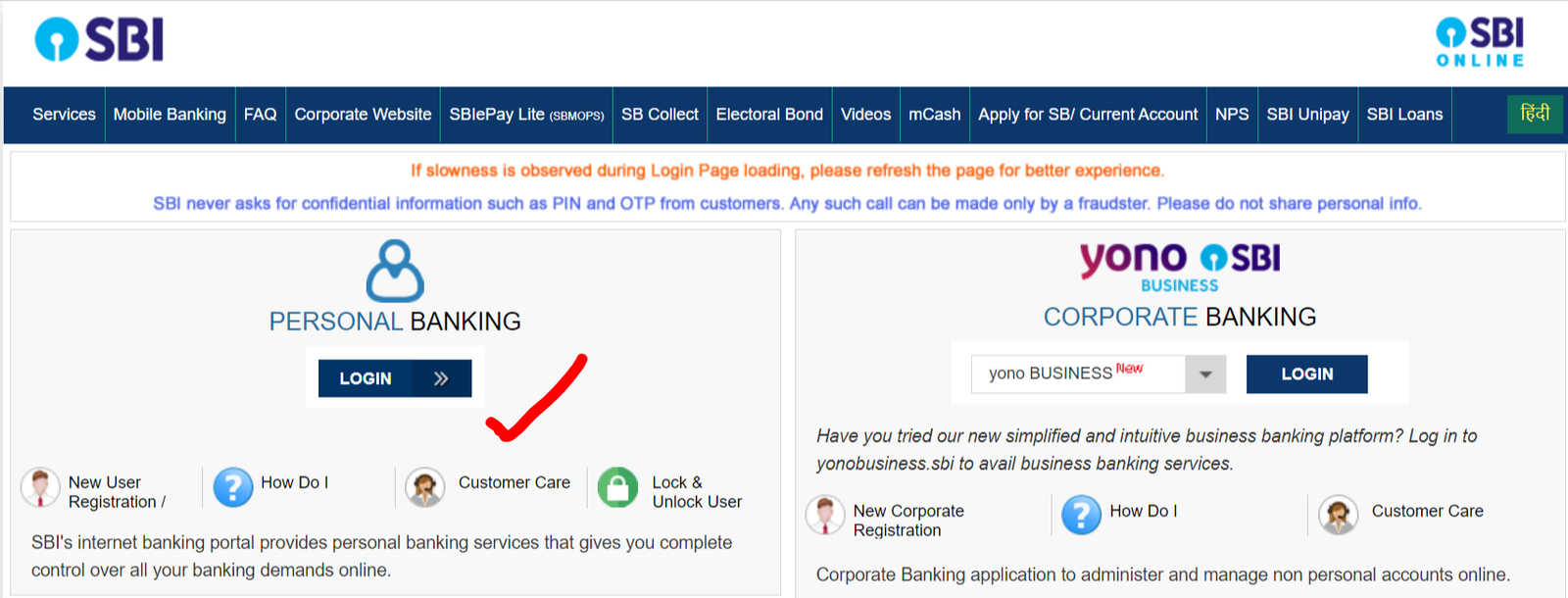Open the personal banking How Do I link
Screen dimensions: 1568x598
pyautogui.click(x=294, y=482)
